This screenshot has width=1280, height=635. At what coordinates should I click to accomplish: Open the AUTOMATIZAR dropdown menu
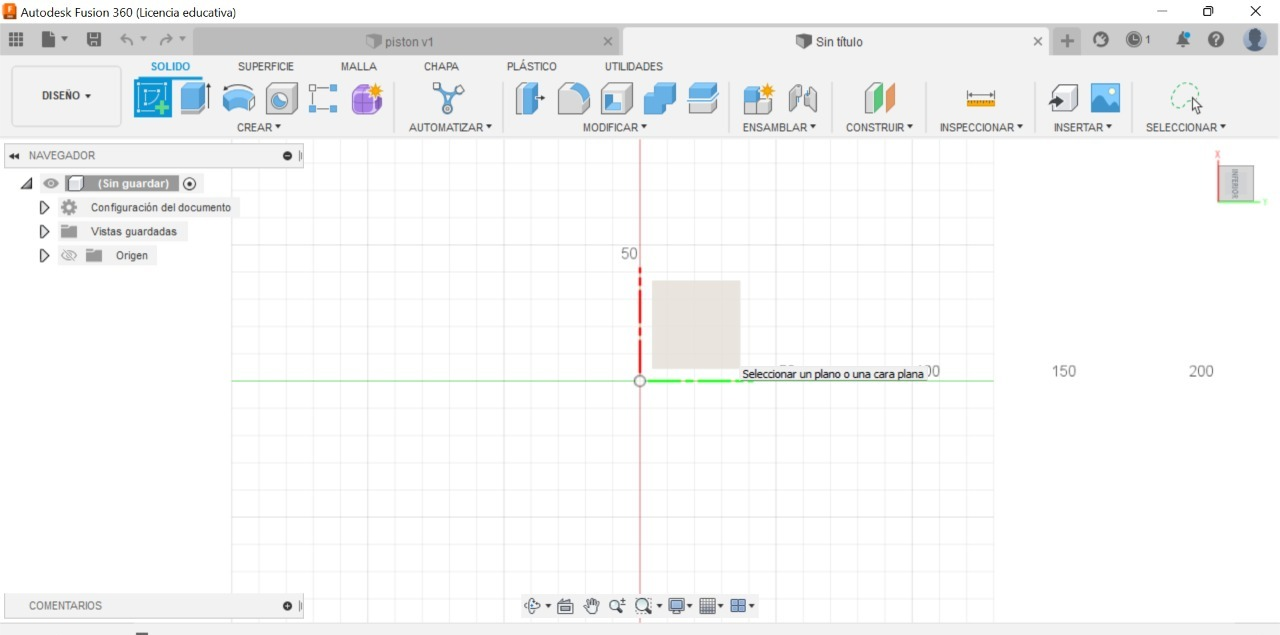tap(450, 127)
